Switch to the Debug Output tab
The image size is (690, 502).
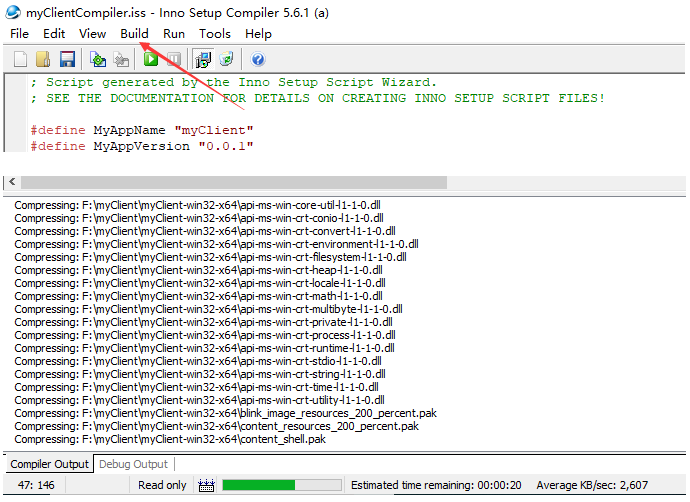coord(133,464)
